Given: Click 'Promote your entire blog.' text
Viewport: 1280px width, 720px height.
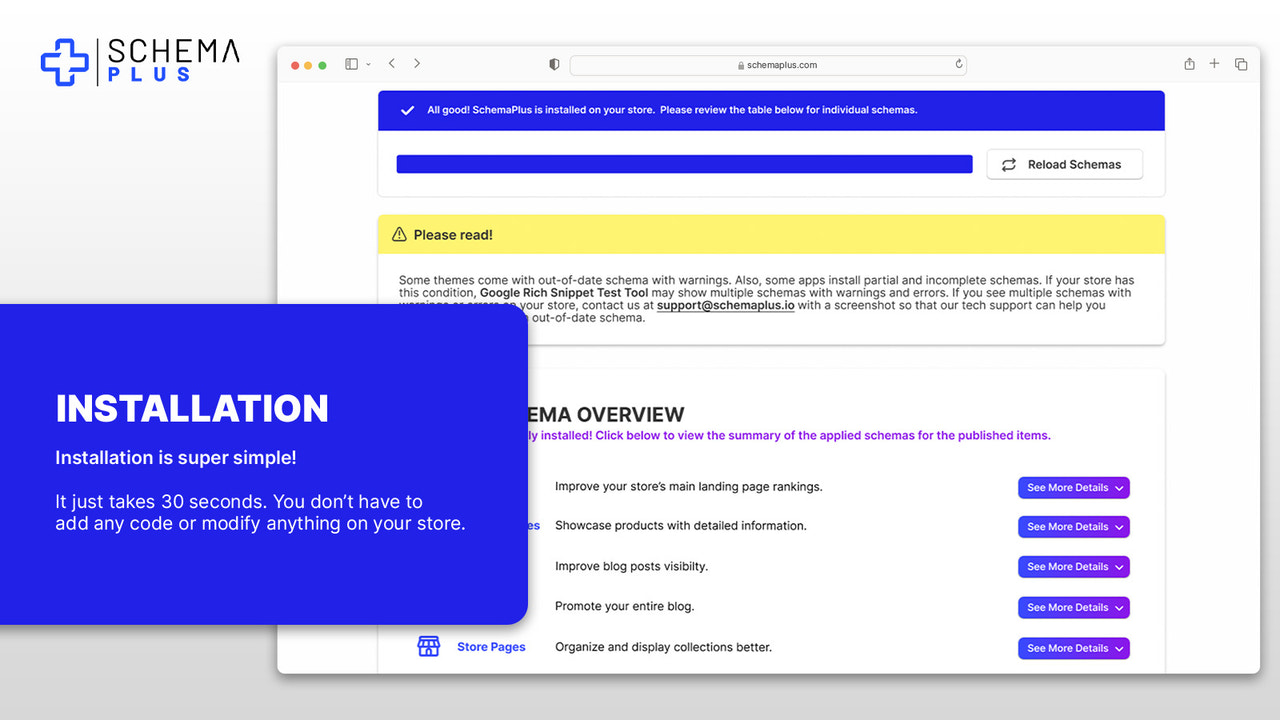Looking at the screenshot, I should coord(624,606).
